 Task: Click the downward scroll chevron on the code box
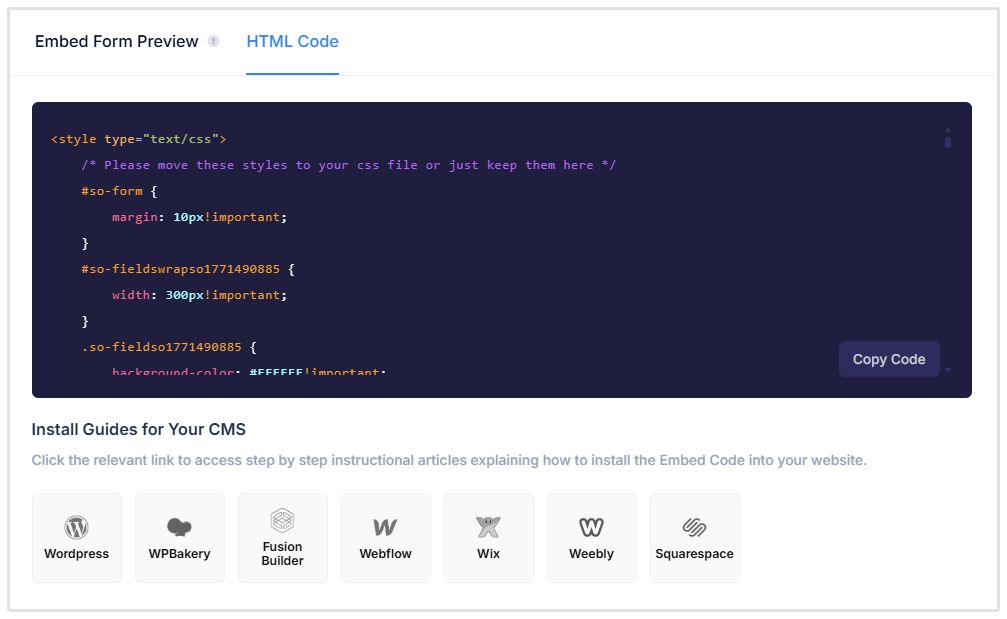click(x=947, y=371)
